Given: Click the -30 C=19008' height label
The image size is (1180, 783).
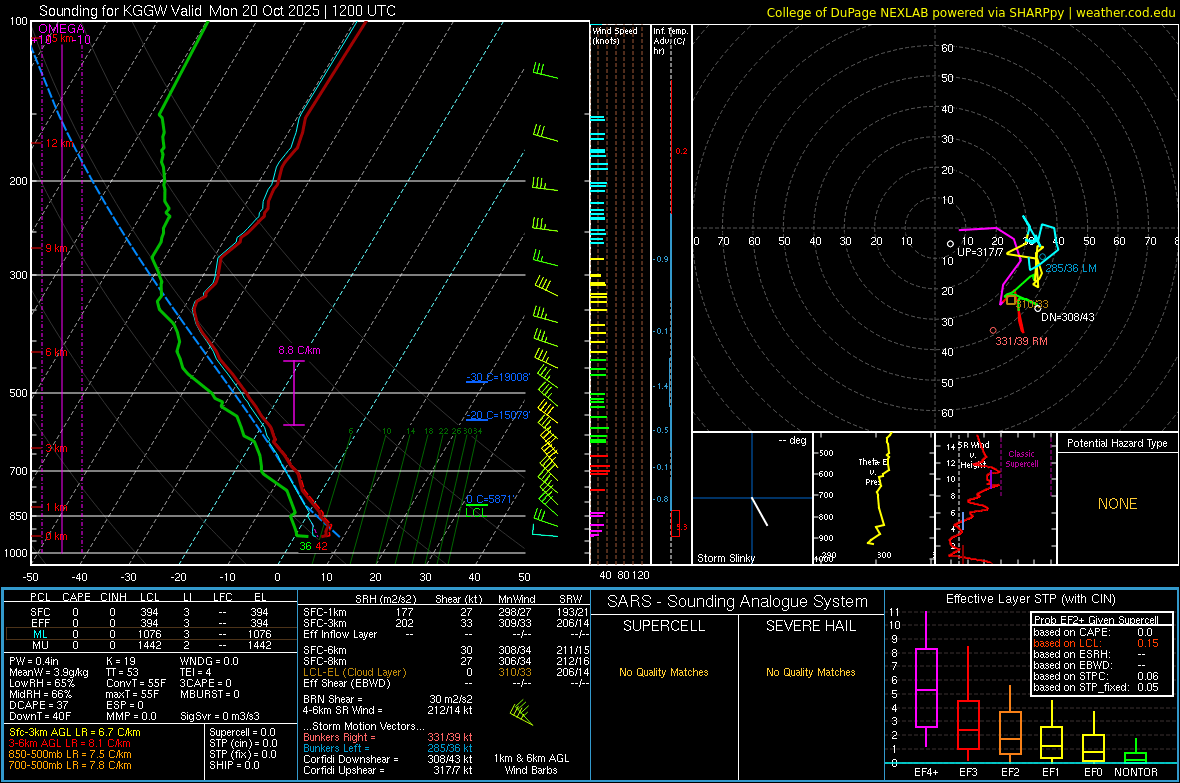Looking at the screenshot, I should coord(498,377).
